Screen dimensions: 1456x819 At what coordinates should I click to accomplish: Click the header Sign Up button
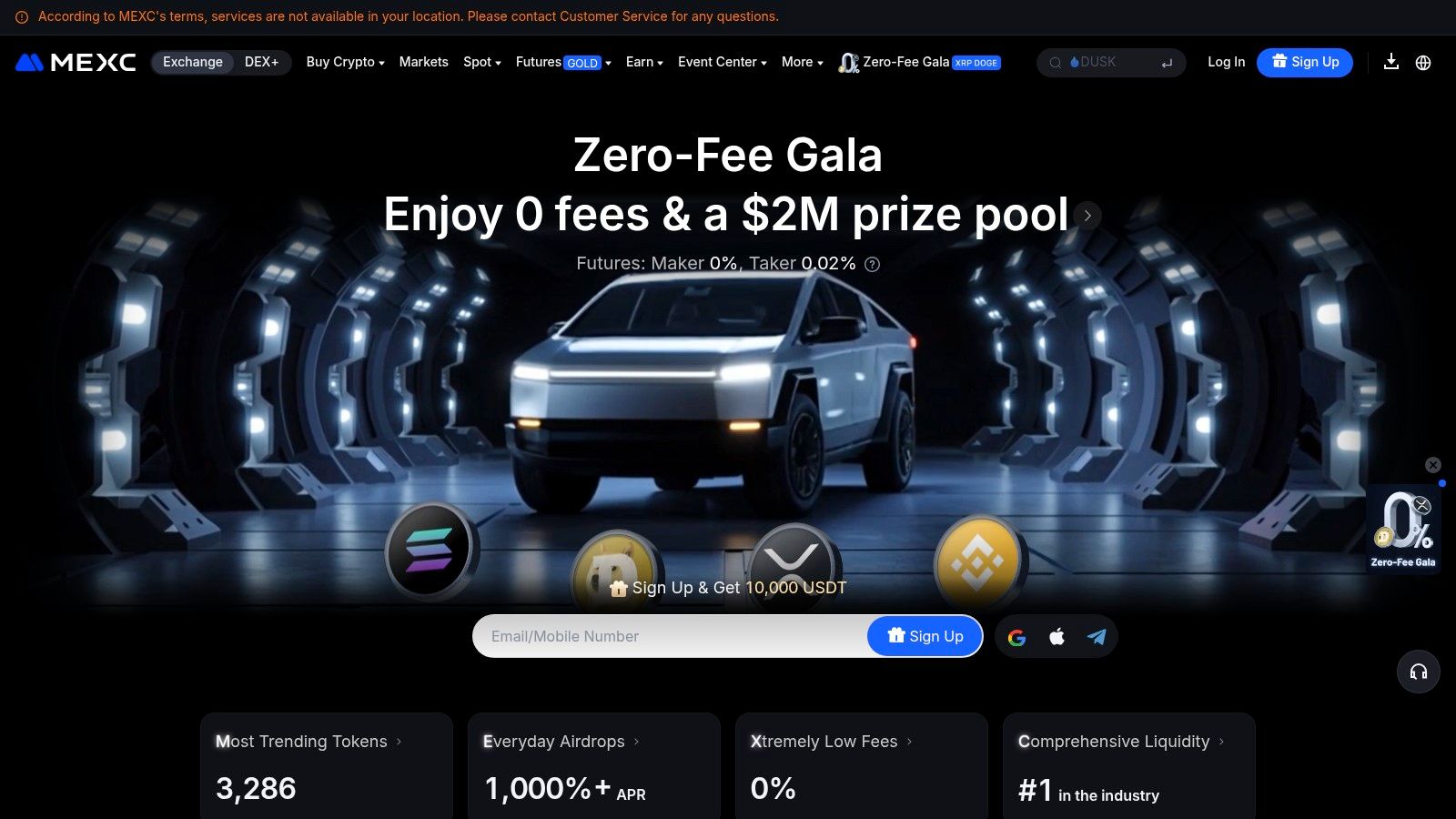point(1305,62)
